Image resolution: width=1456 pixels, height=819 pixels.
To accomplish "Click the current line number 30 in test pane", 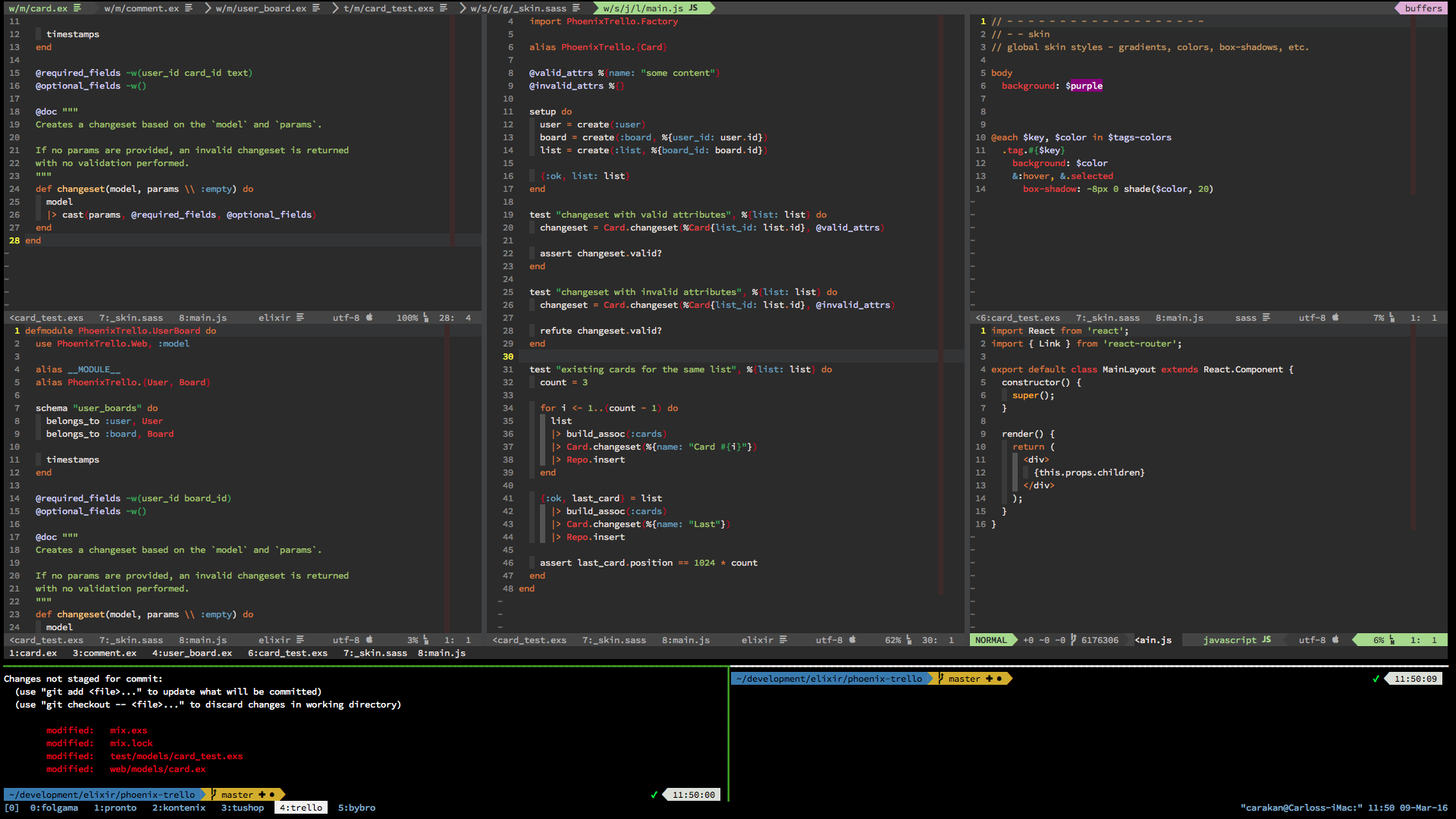I will pyautogui.click(x=508, y=356).
